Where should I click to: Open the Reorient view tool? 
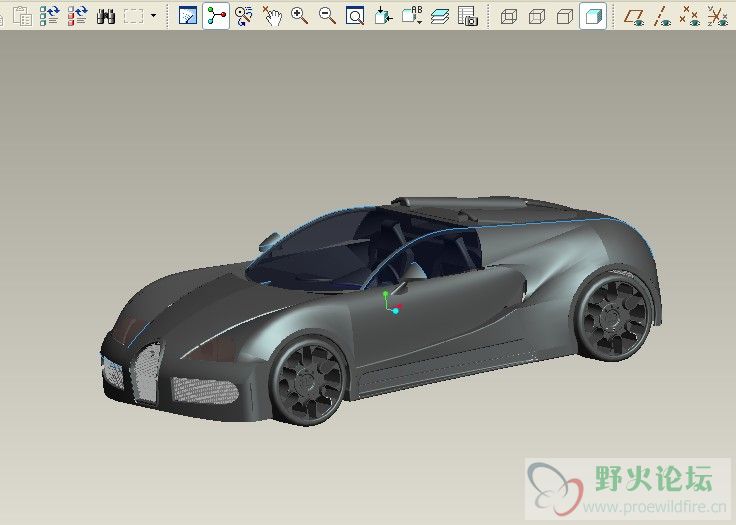(x=383, y=16)
